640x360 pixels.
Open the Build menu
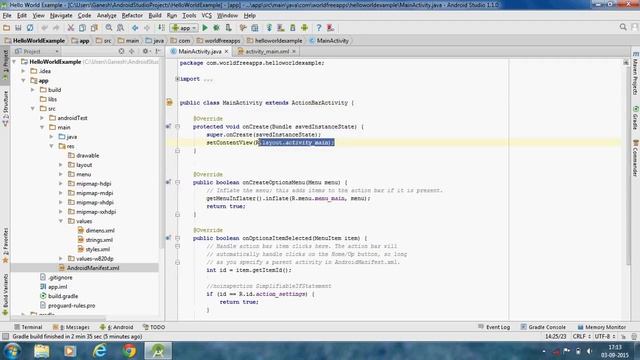click(x=155, y=16)
